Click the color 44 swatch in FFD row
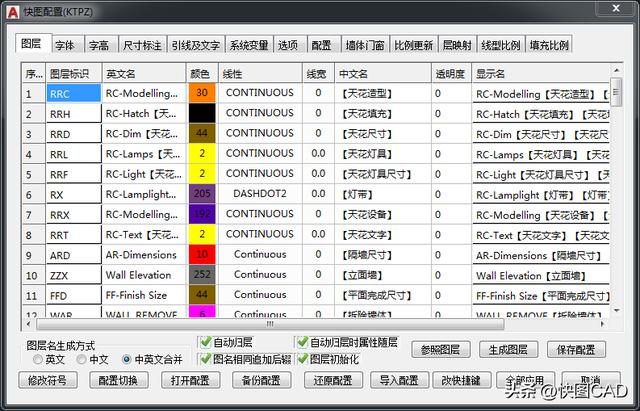This screenshot has width=640, height=411. pyautogui.click(x=202, y=295)
